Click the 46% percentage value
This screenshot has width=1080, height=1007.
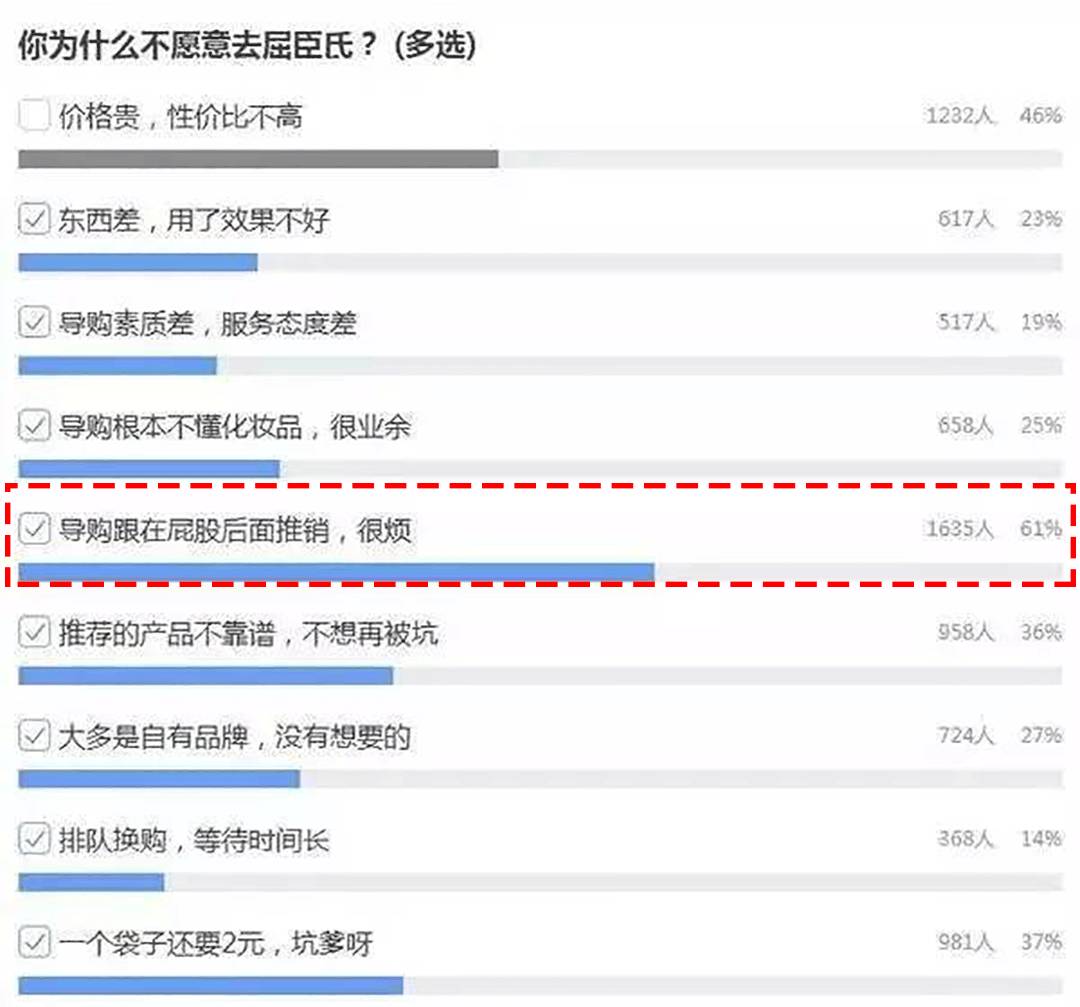tap(1042, 114)
